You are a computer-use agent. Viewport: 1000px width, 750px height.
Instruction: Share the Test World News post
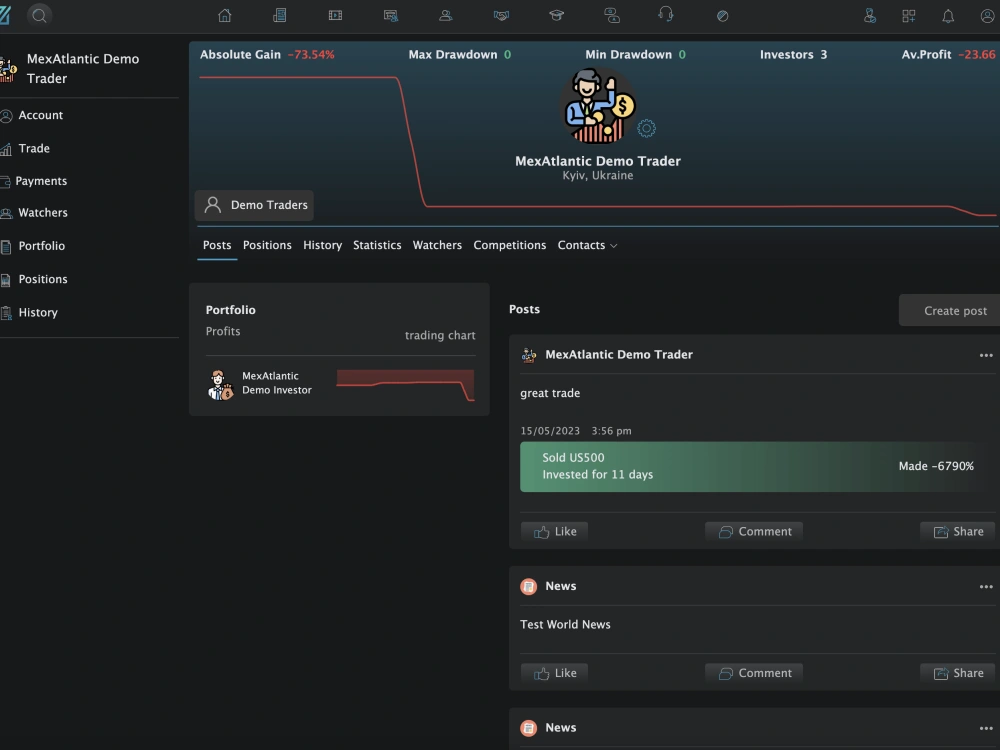point(958,673)
